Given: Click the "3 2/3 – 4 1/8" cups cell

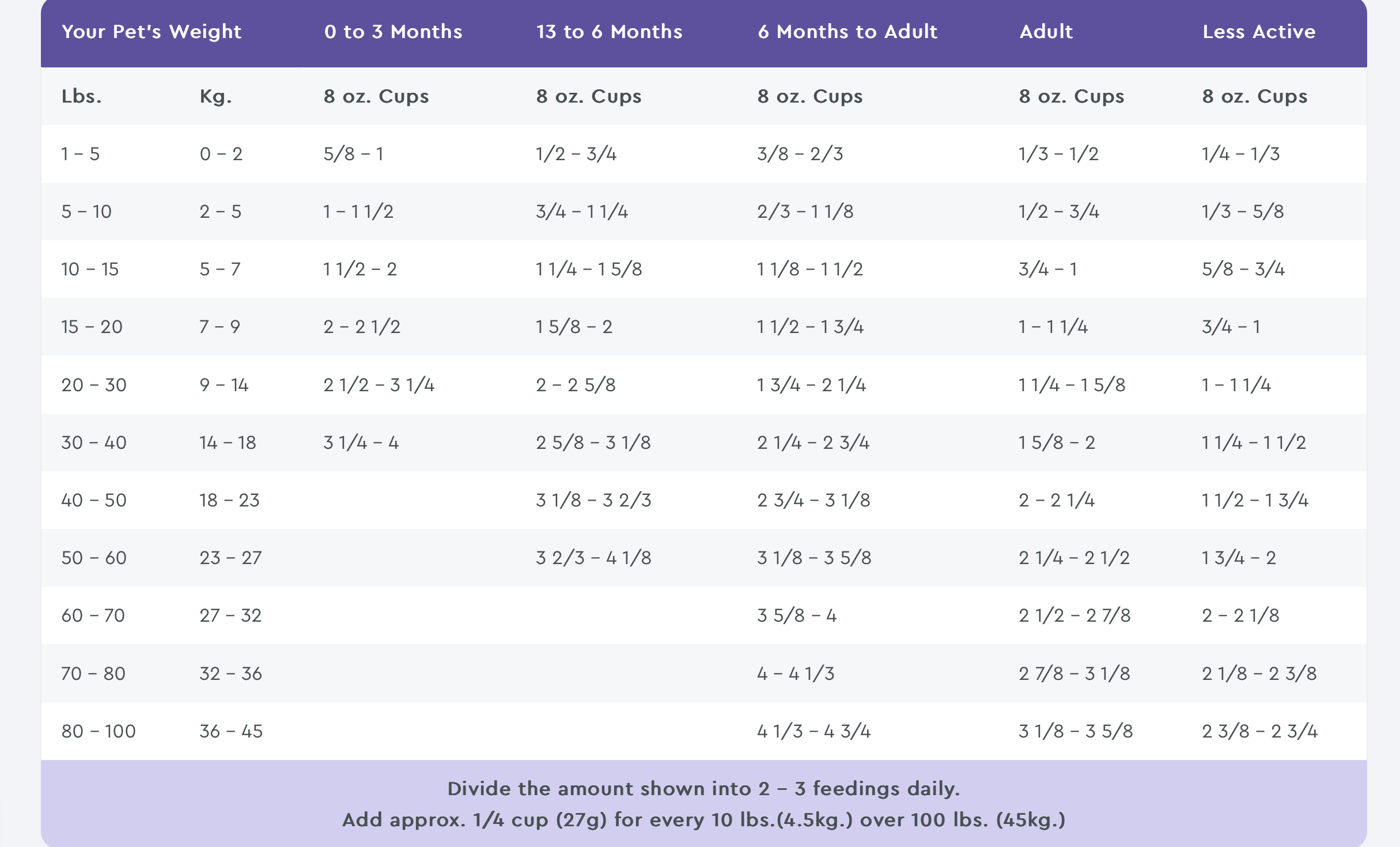Looking at the screenshot, I should click(x=593, y=558).
